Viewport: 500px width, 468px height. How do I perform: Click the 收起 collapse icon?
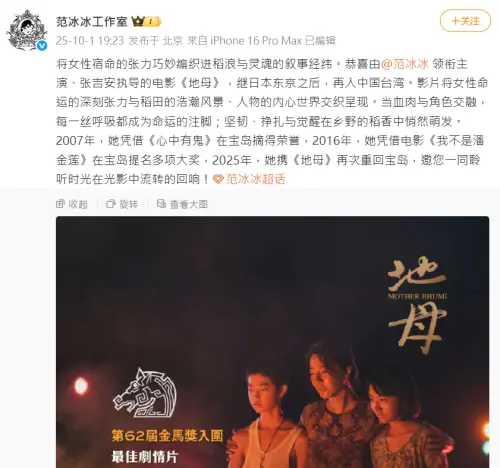point(60,204)
